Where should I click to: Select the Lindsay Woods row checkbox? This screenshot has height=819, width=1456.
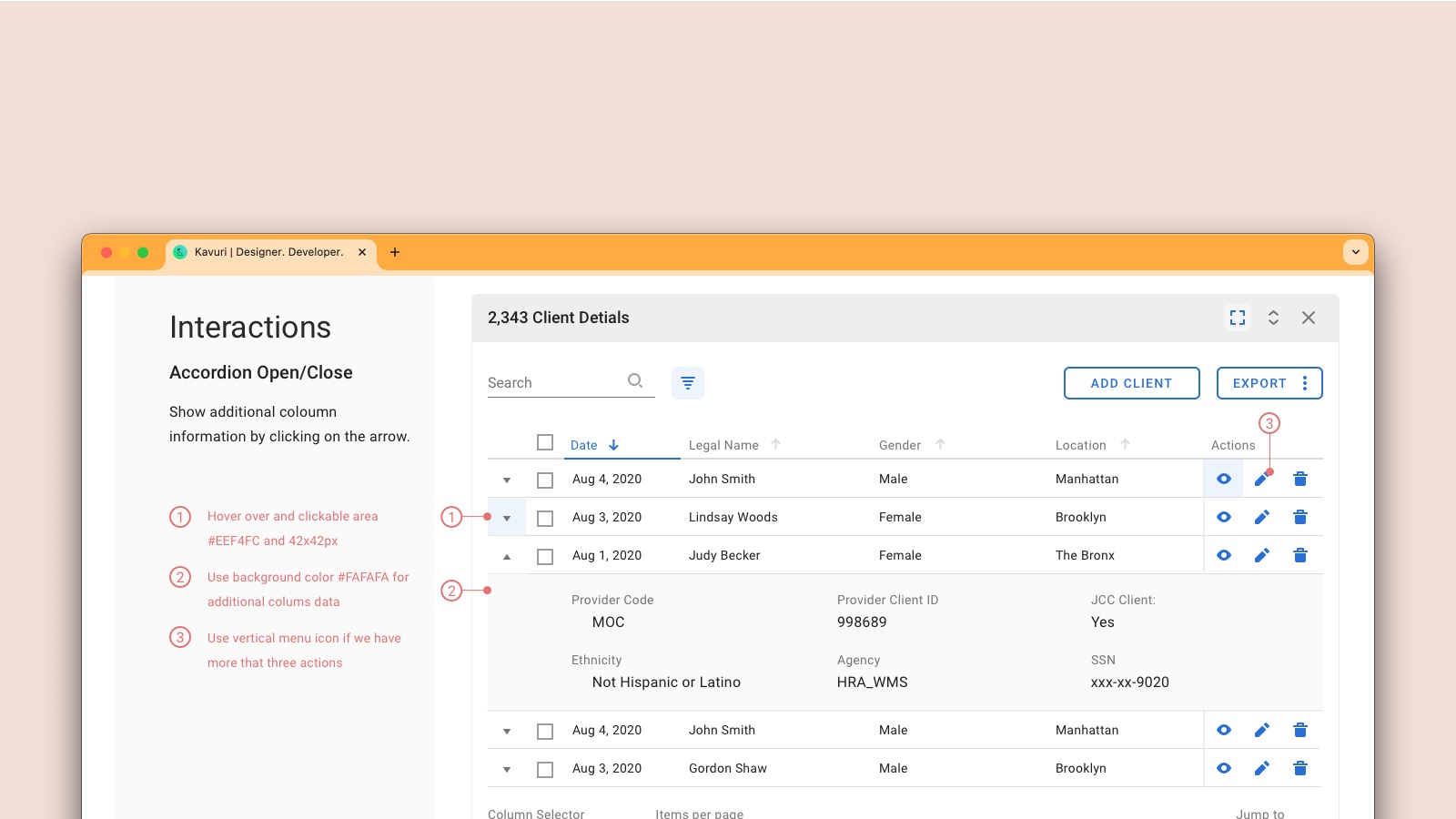(x=545, y=519)
